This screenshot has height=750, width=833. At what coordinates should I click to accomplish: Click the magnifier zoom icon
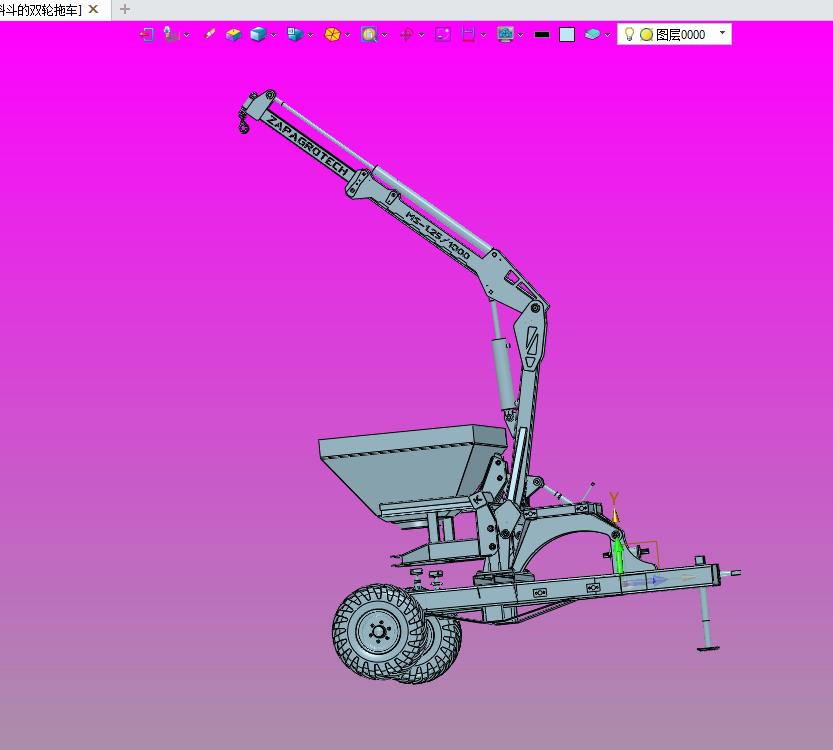click(369, 35)
